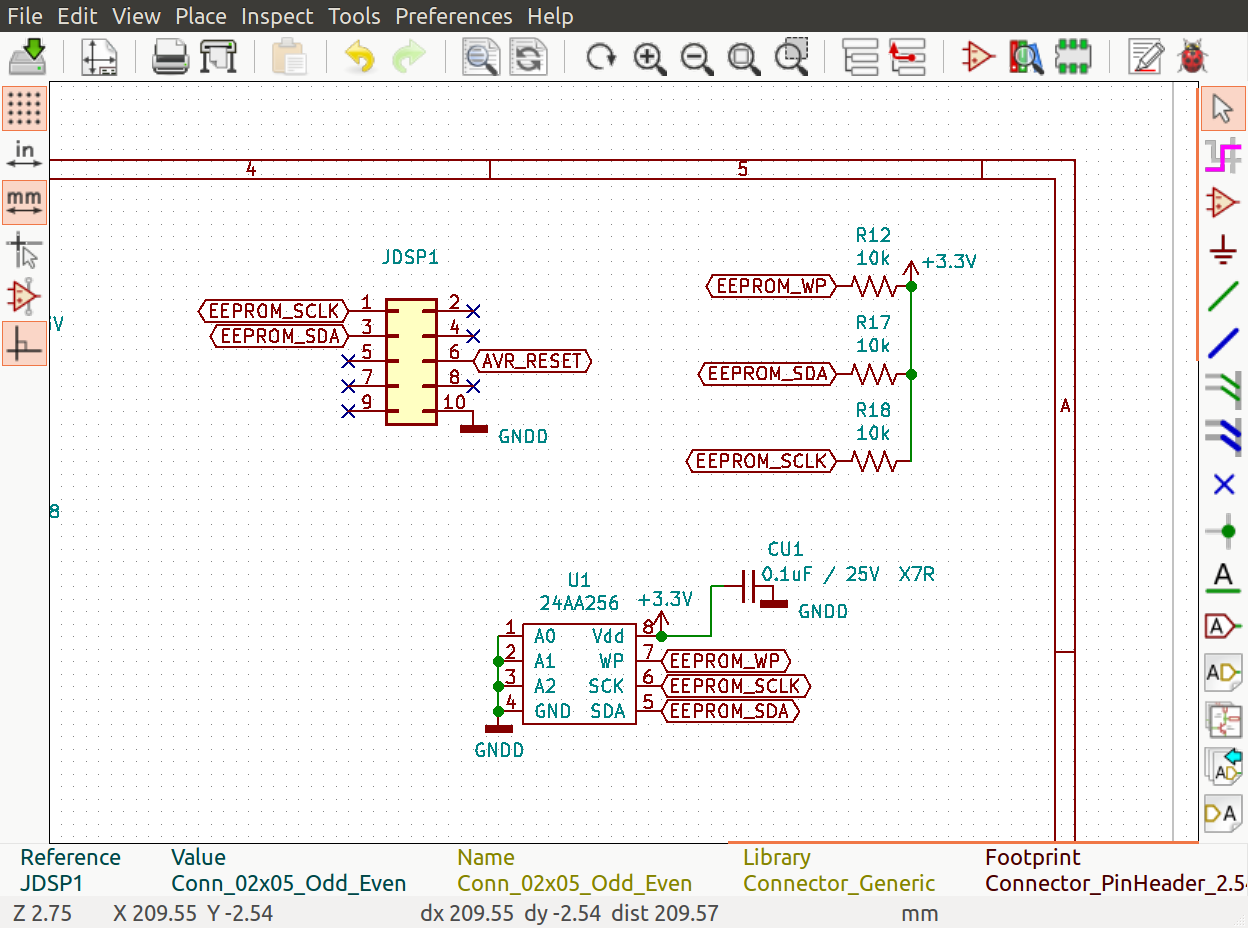Toggle showing hidden pins
The width and height of the screenshot is (1248, 928).
tap(24, 297)
